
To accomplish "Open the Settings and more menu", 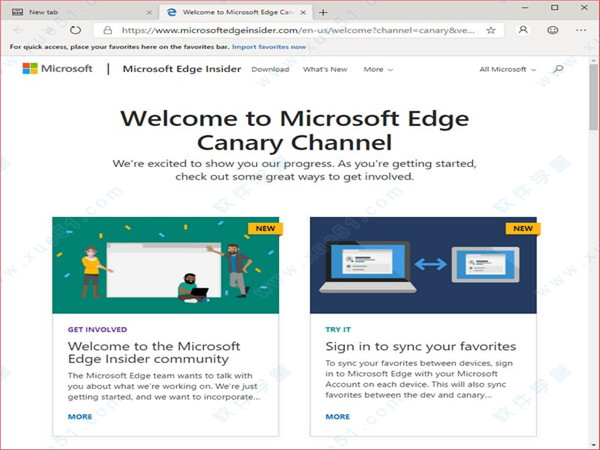I will click(x=579, y=30).
